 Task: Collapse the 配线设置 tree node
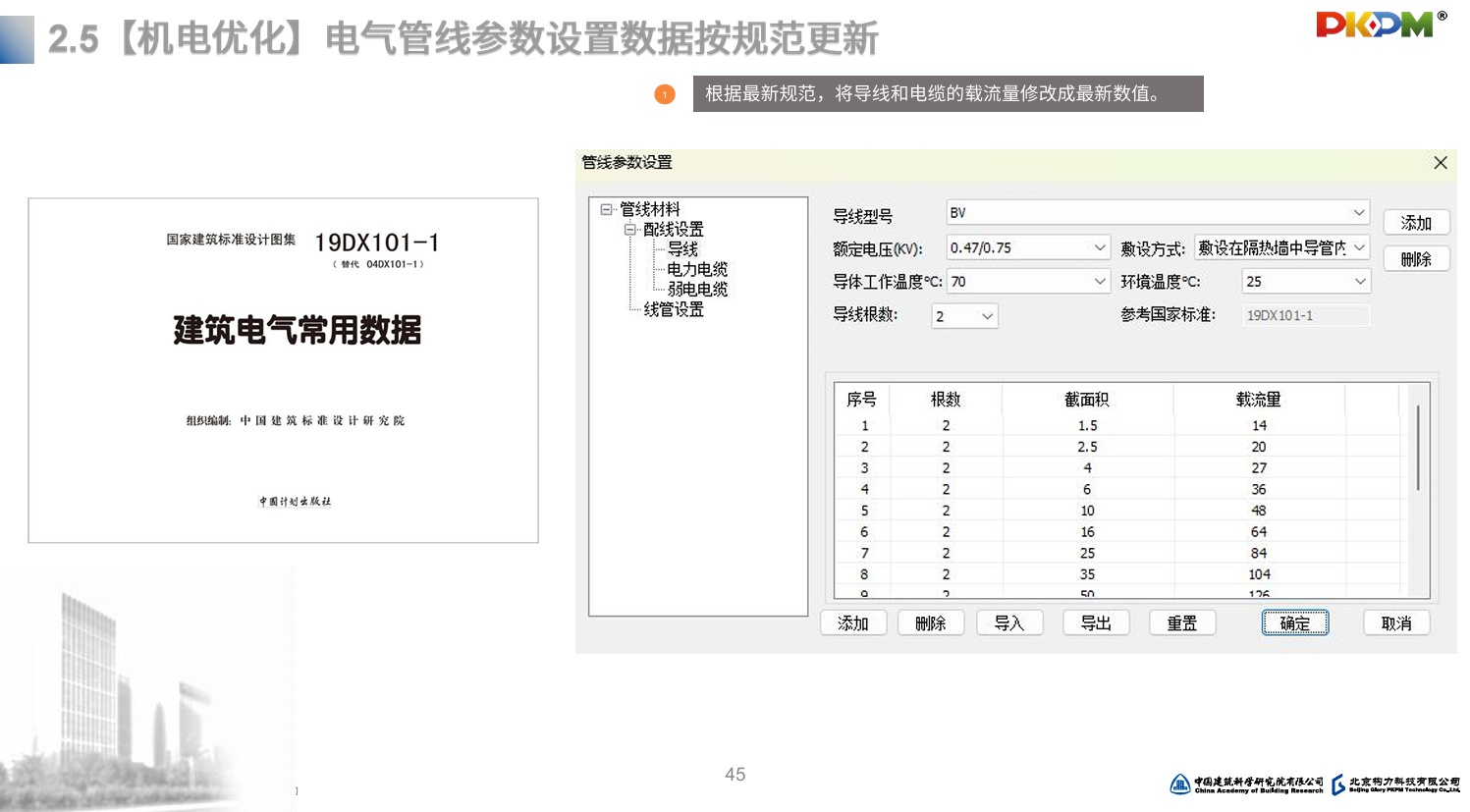629,230
